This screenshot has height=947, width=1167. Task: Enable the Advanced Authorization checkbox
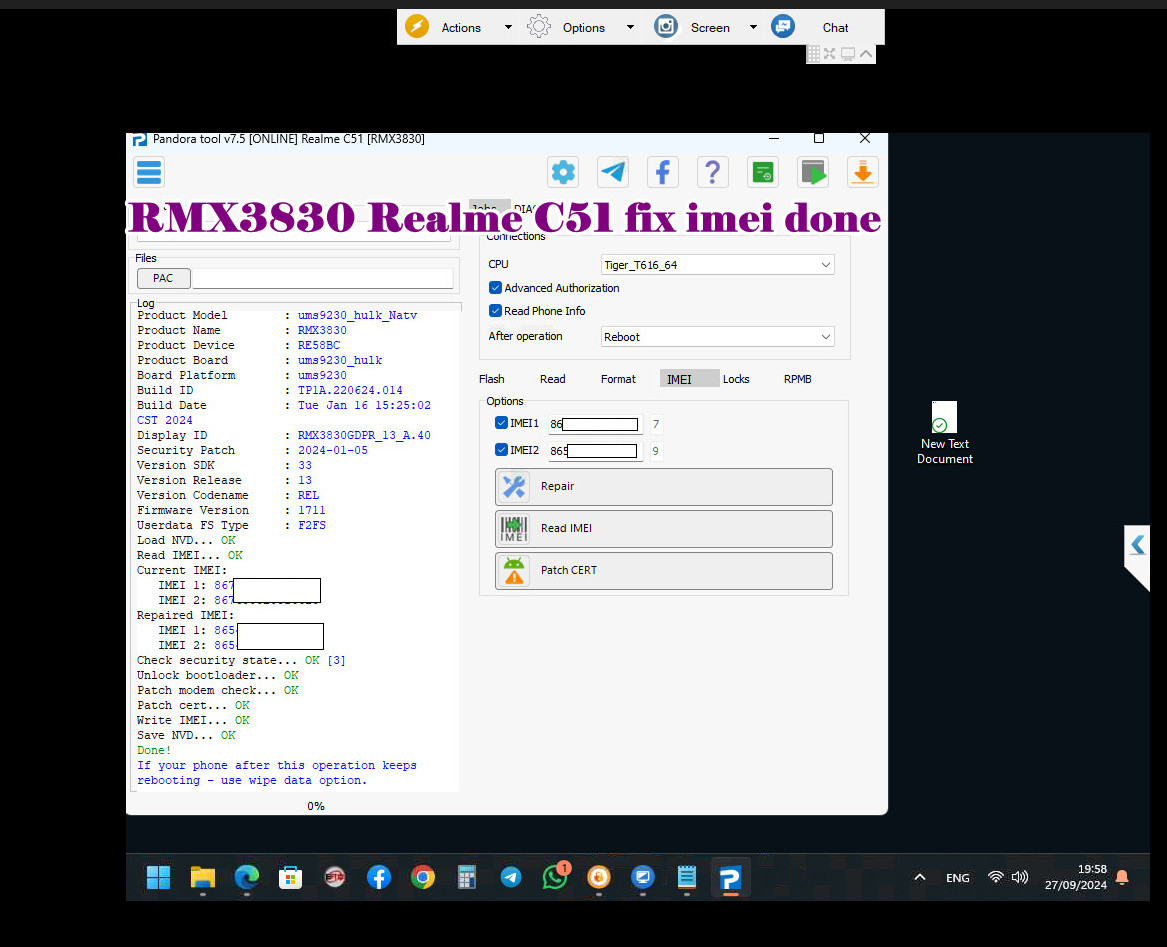tap(495, 287)
